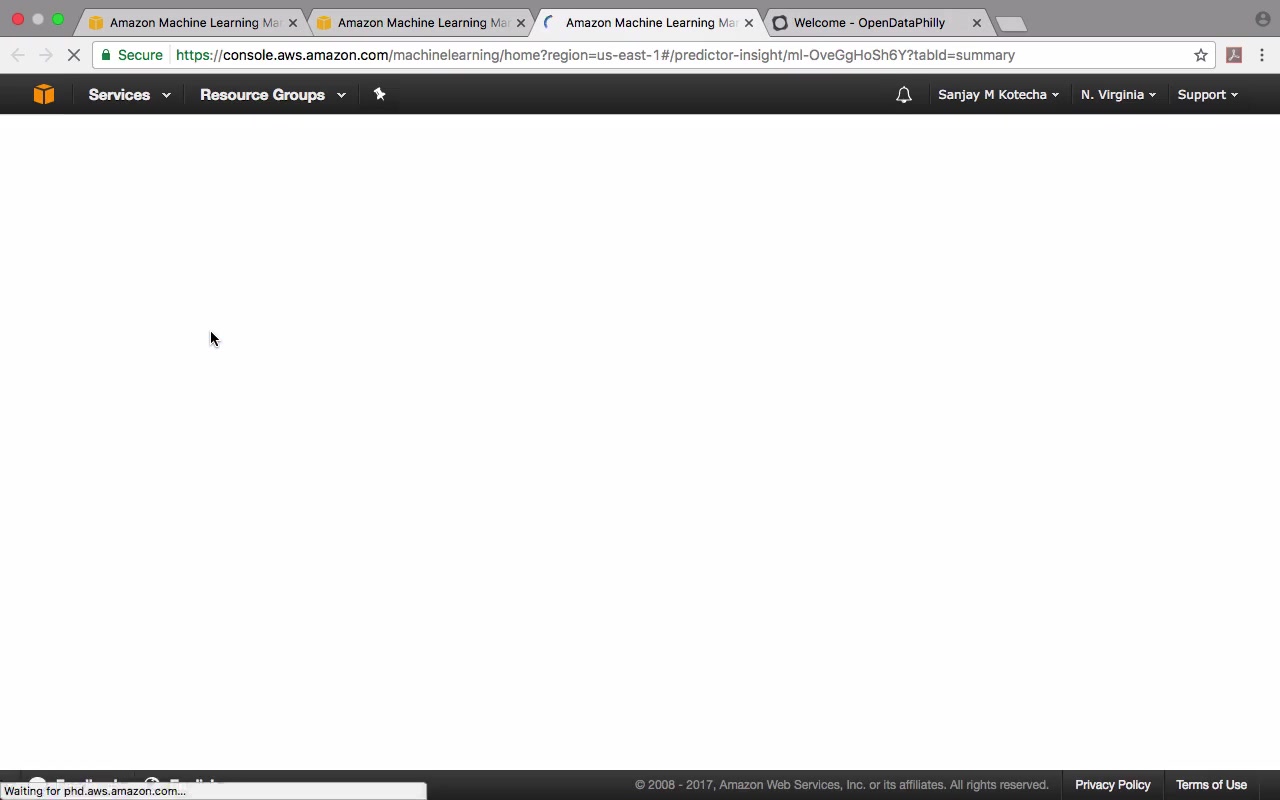This screenshot has width=1280, height=800.
Task: Go back with the browser back arrow
Action: pos(18,55)
